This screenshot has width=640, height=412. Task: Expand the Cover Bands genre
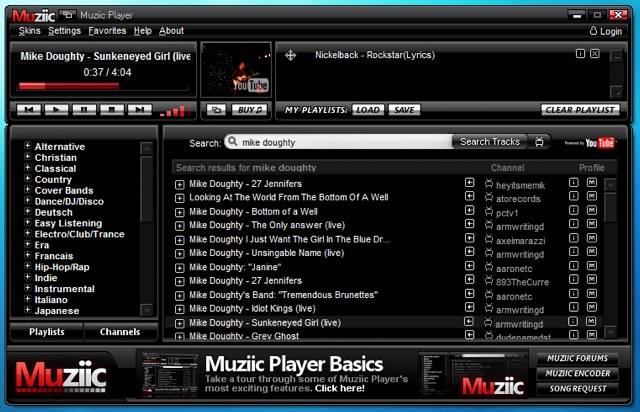pyautogui.click(x=27, y=189)
